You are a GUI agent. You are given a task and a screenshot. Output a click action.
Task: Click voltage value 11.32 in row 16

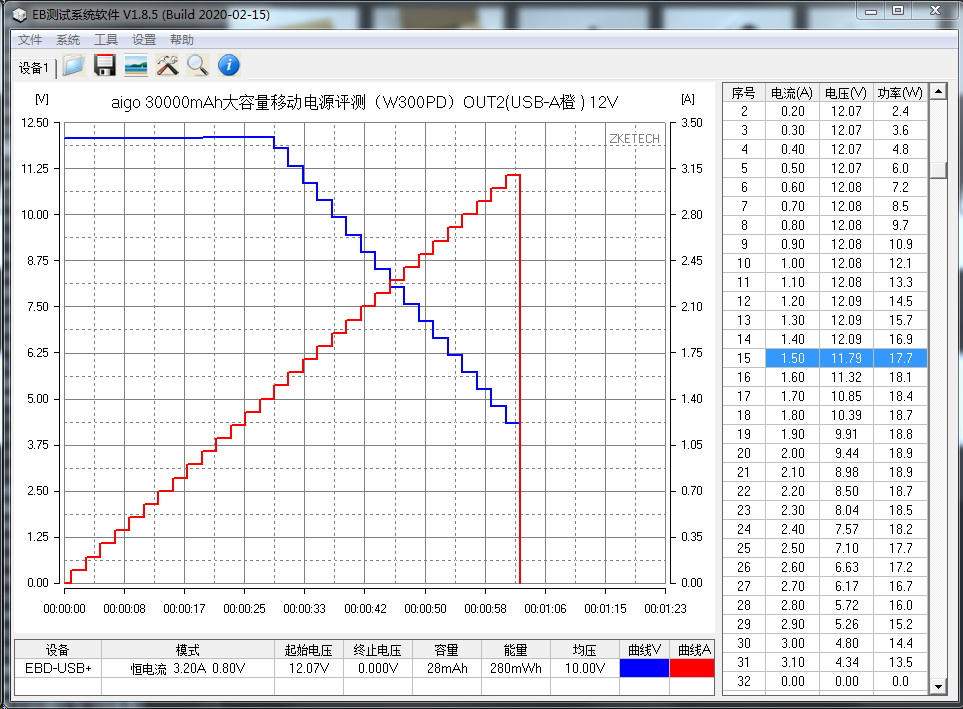pyautogui.click(x=846, y=377)
